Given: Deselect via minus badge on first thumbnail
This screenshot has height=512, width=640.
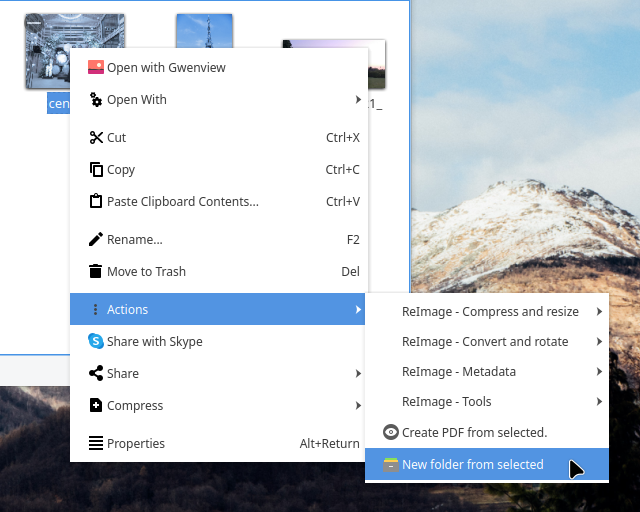Looking at the screenshot, I should [34, 23].
